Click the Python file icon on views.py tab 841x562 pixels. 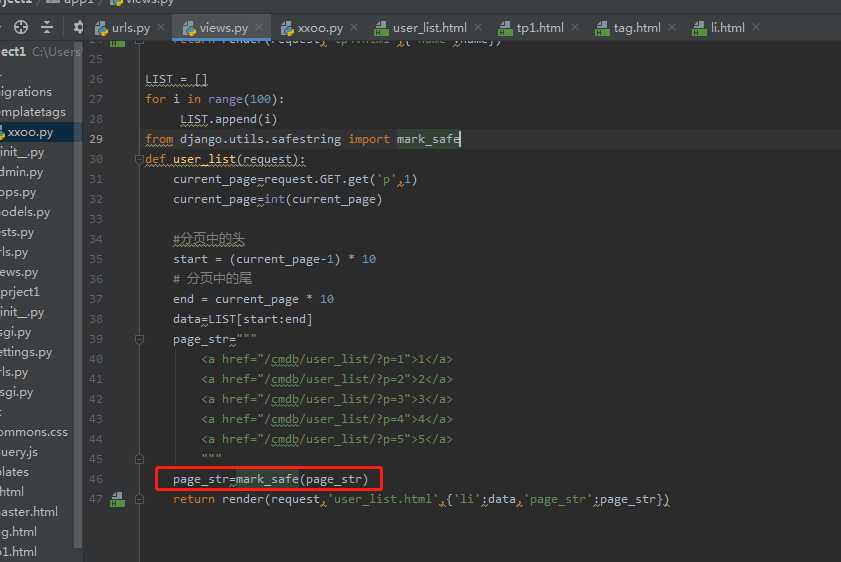189,28
